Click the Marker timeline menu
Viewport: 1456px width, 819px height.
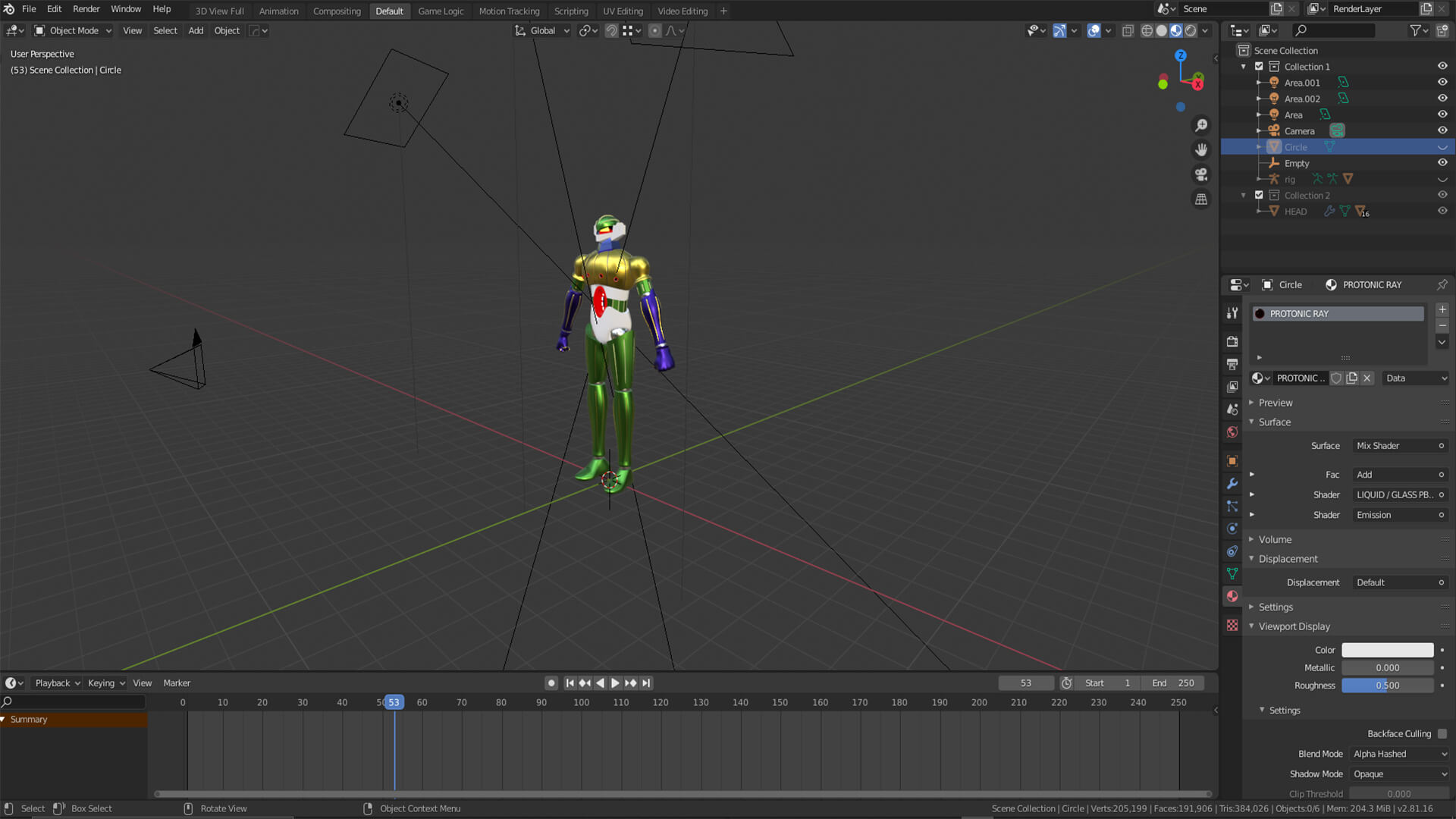click(177, 682)
